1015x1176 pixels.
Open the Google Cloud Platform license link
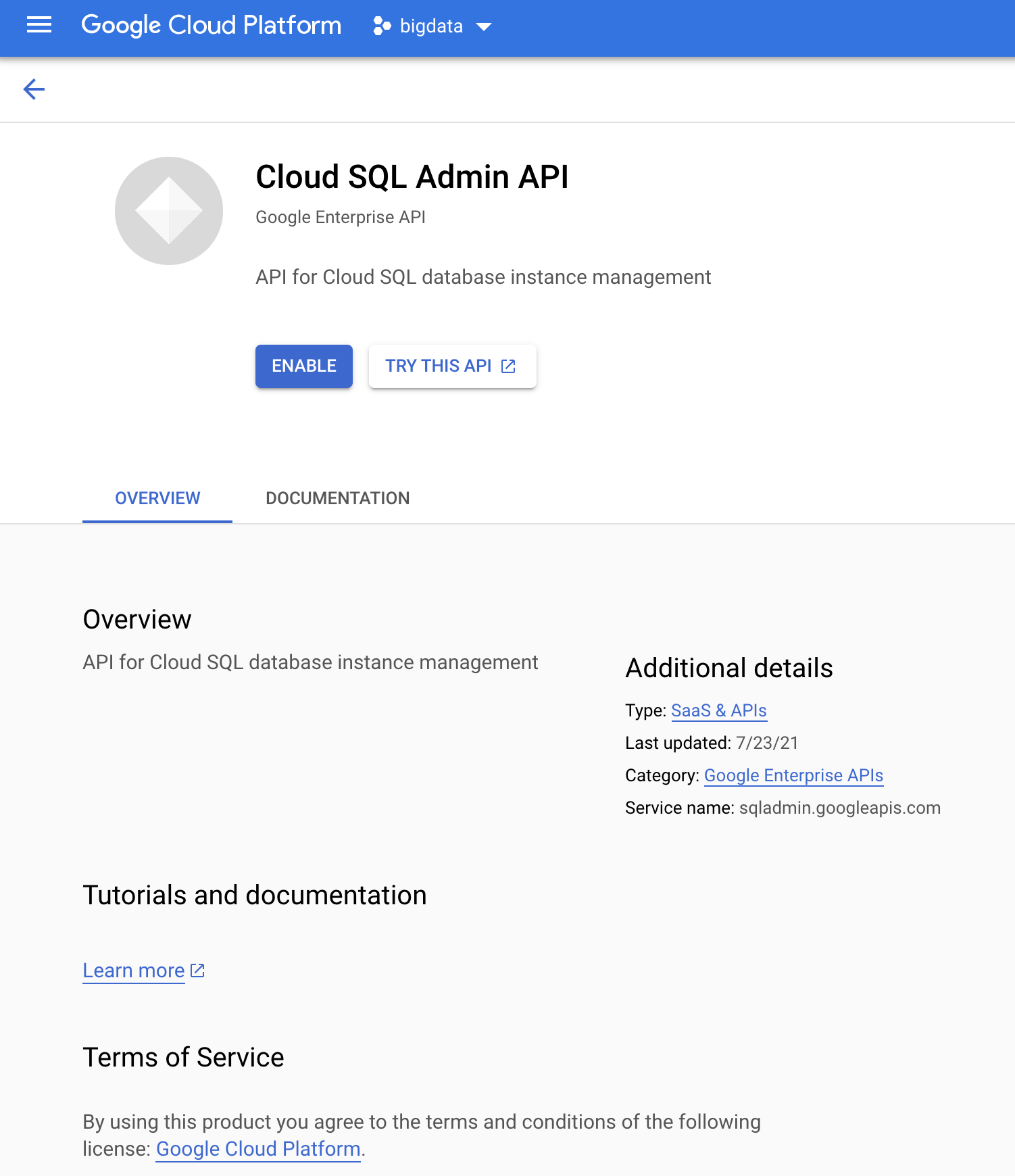pyautogui.click(x=258, y=1149)
